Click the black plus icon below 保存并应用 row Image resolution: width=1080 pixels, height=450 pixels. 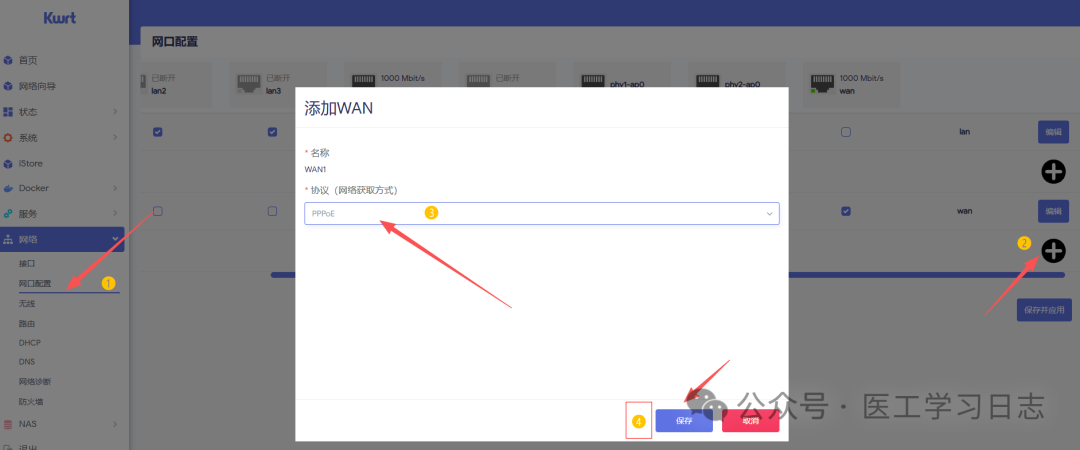tap(1053, 251)
